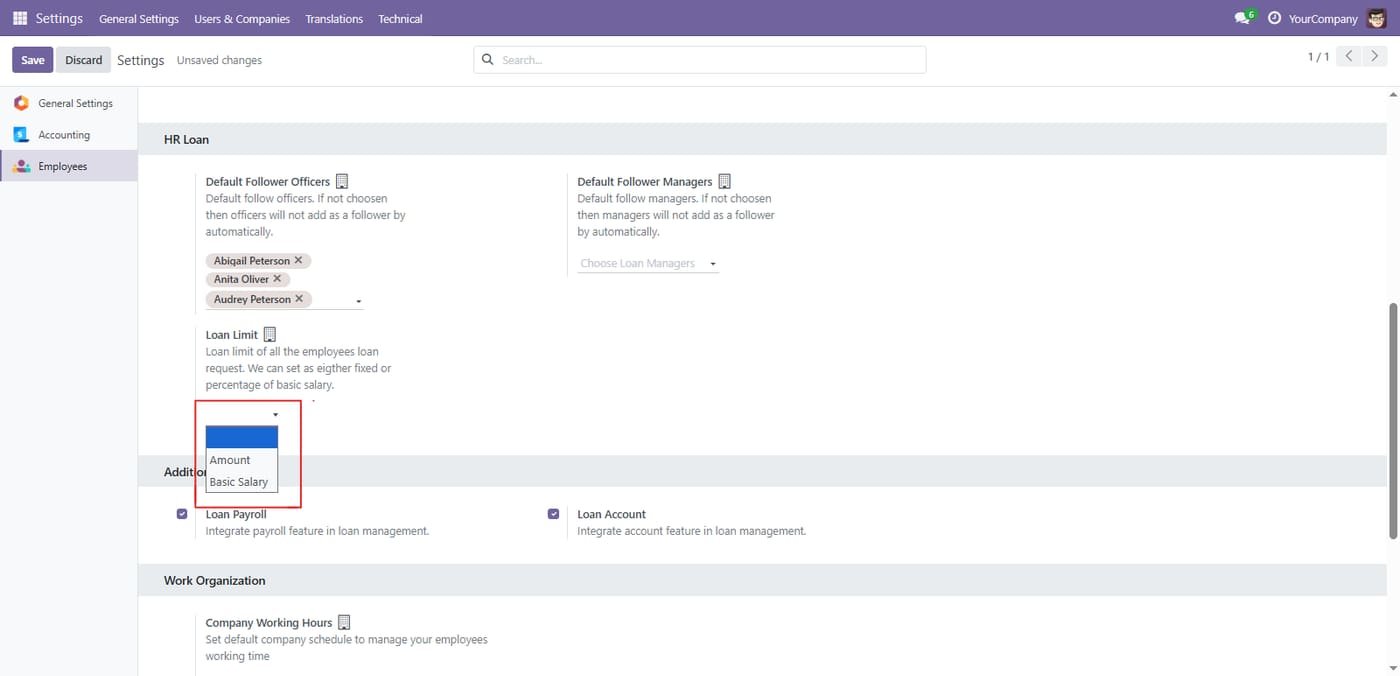Click the search magnifier icon
This screenshot has width=1400, height=676.
tap(488, 60)
